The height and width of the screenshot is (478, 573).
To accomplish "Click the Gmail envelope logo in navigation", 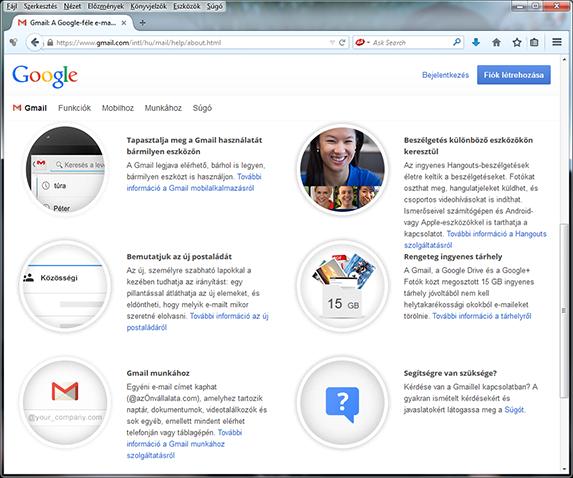I will pos(17,108).
